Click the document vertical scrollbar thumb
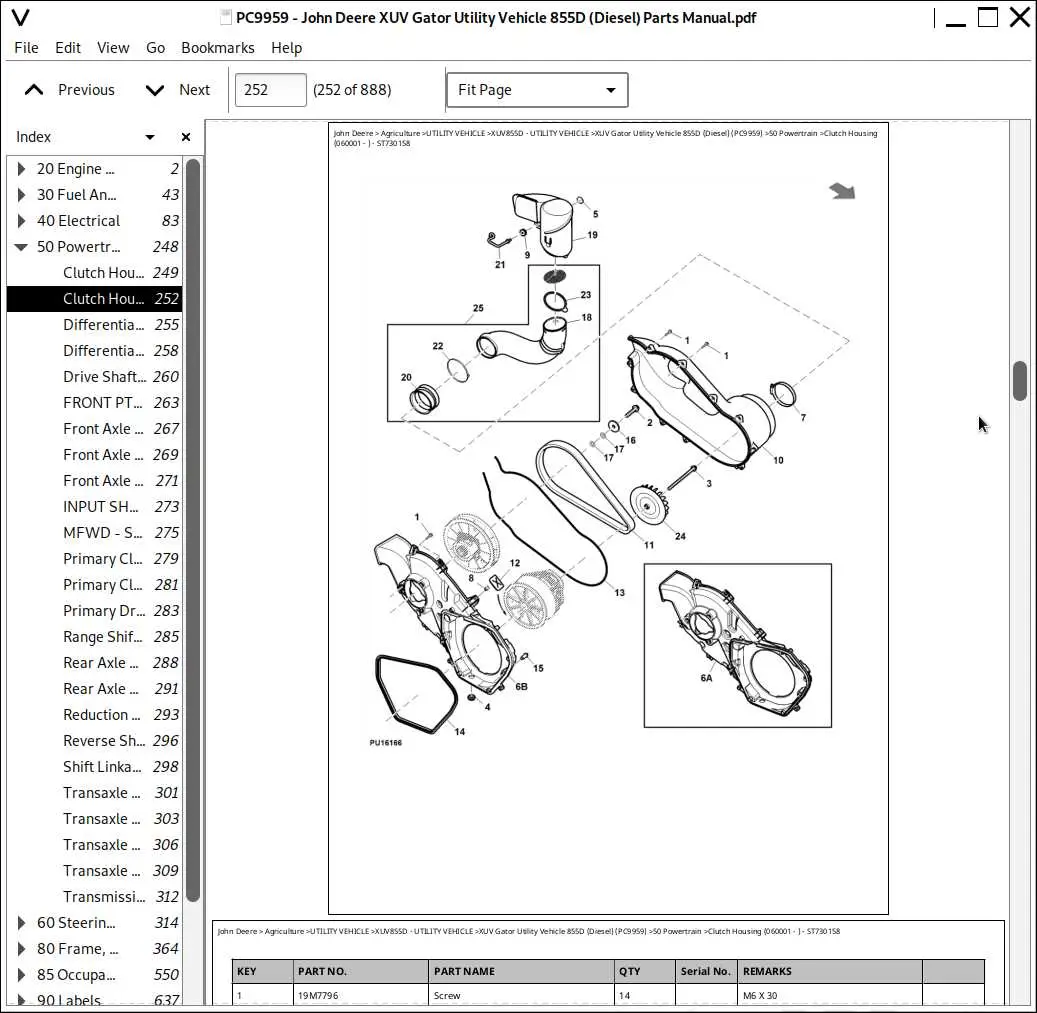Screen dimensions: 1037x1013 coord(1020,381)
